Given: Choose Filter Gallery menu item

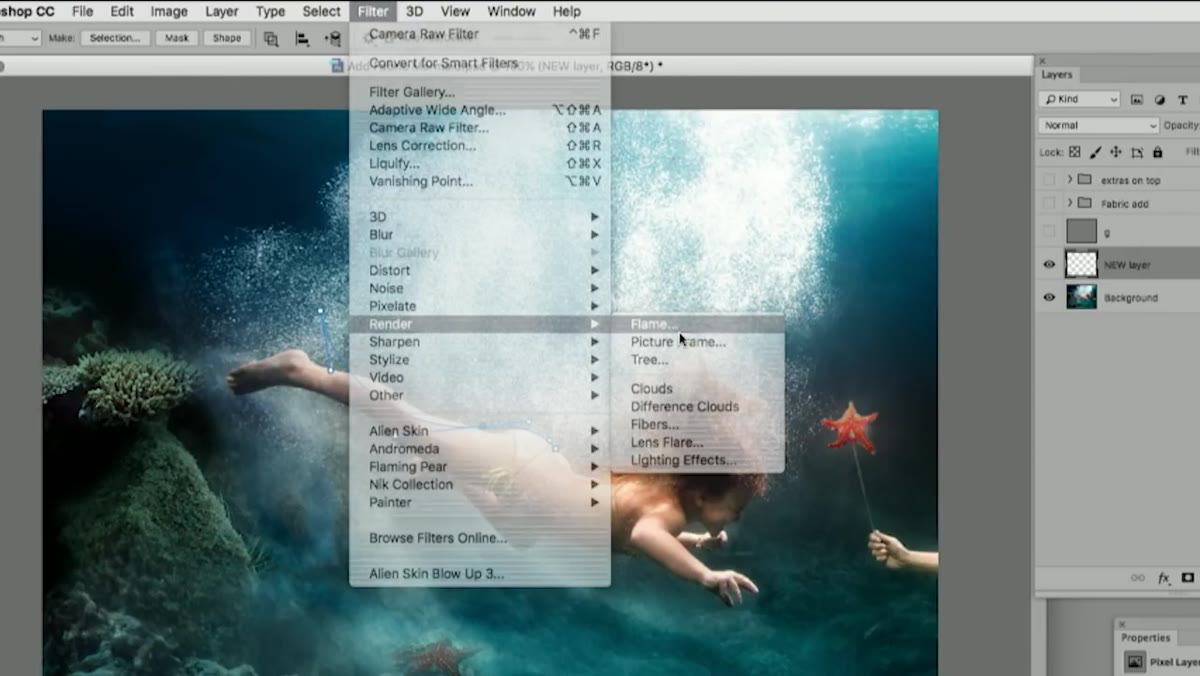Looking at the screenshot, I should coord(480,92).
